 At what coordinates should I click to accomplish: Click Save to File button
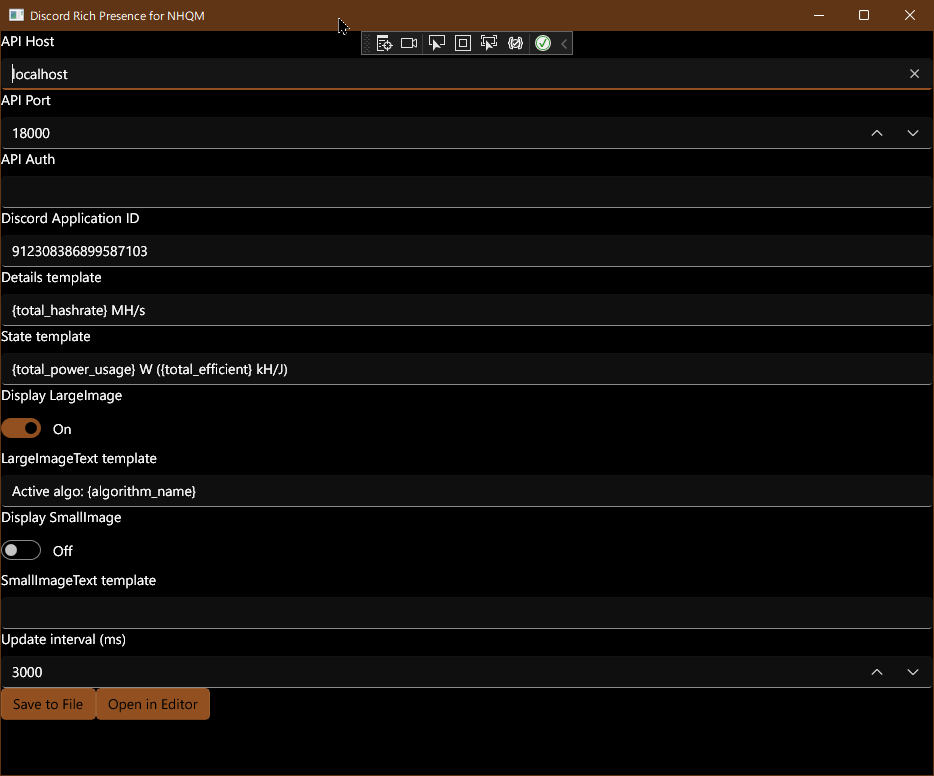[48, 704]
